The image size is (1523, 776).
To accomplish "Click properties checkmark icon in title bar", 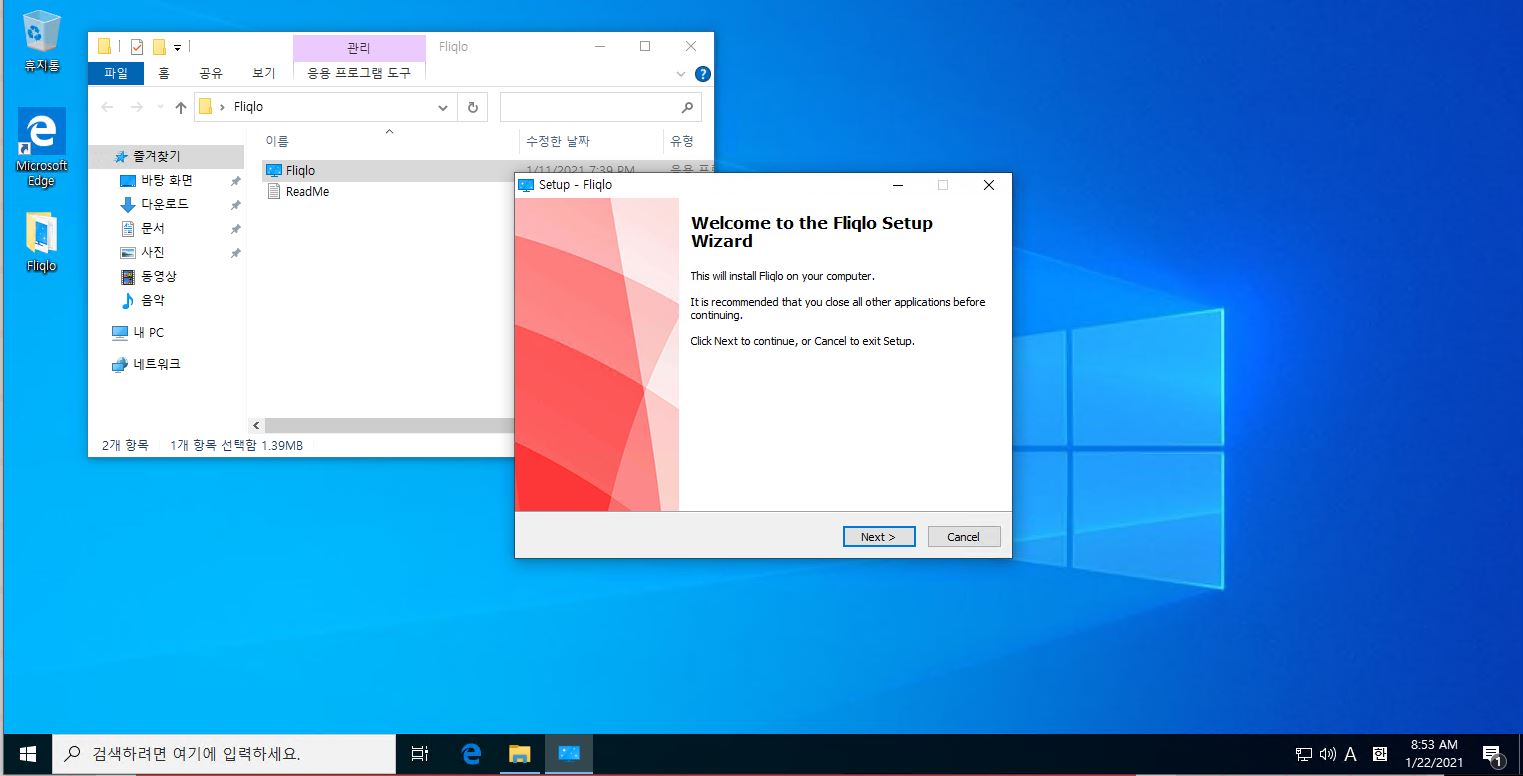I will tap(137, 47).
